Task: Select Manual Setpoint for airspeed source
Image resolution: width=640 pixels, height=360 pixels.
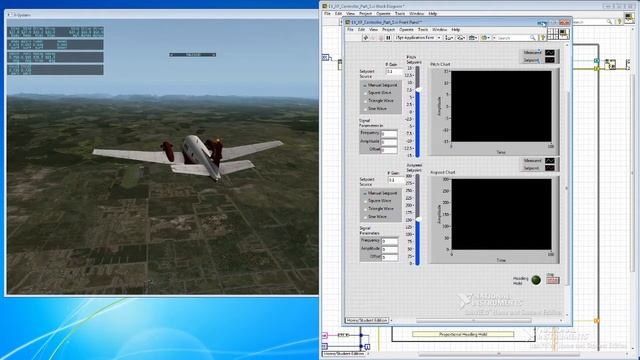Action: coord(380,193)
